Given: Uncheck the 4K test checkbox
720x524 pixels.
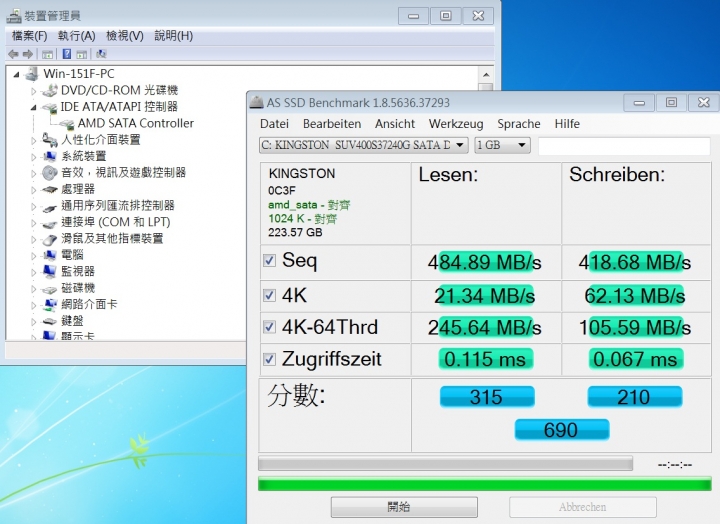Looking at the screenshot, I should pos(270,295).
